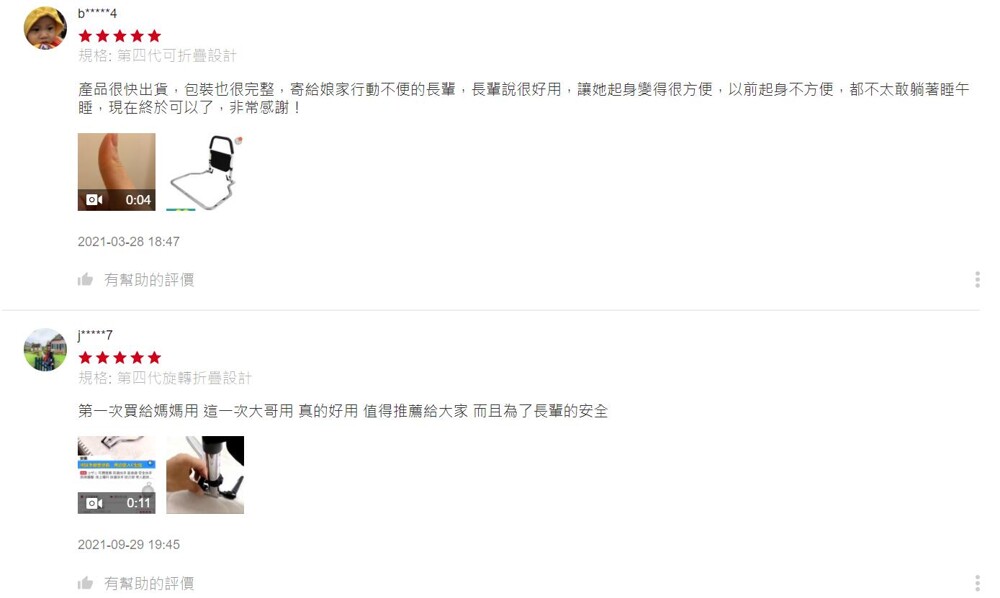
Task: Open the clamp installation photo thumbnail
Action: [x=205, y=475]
